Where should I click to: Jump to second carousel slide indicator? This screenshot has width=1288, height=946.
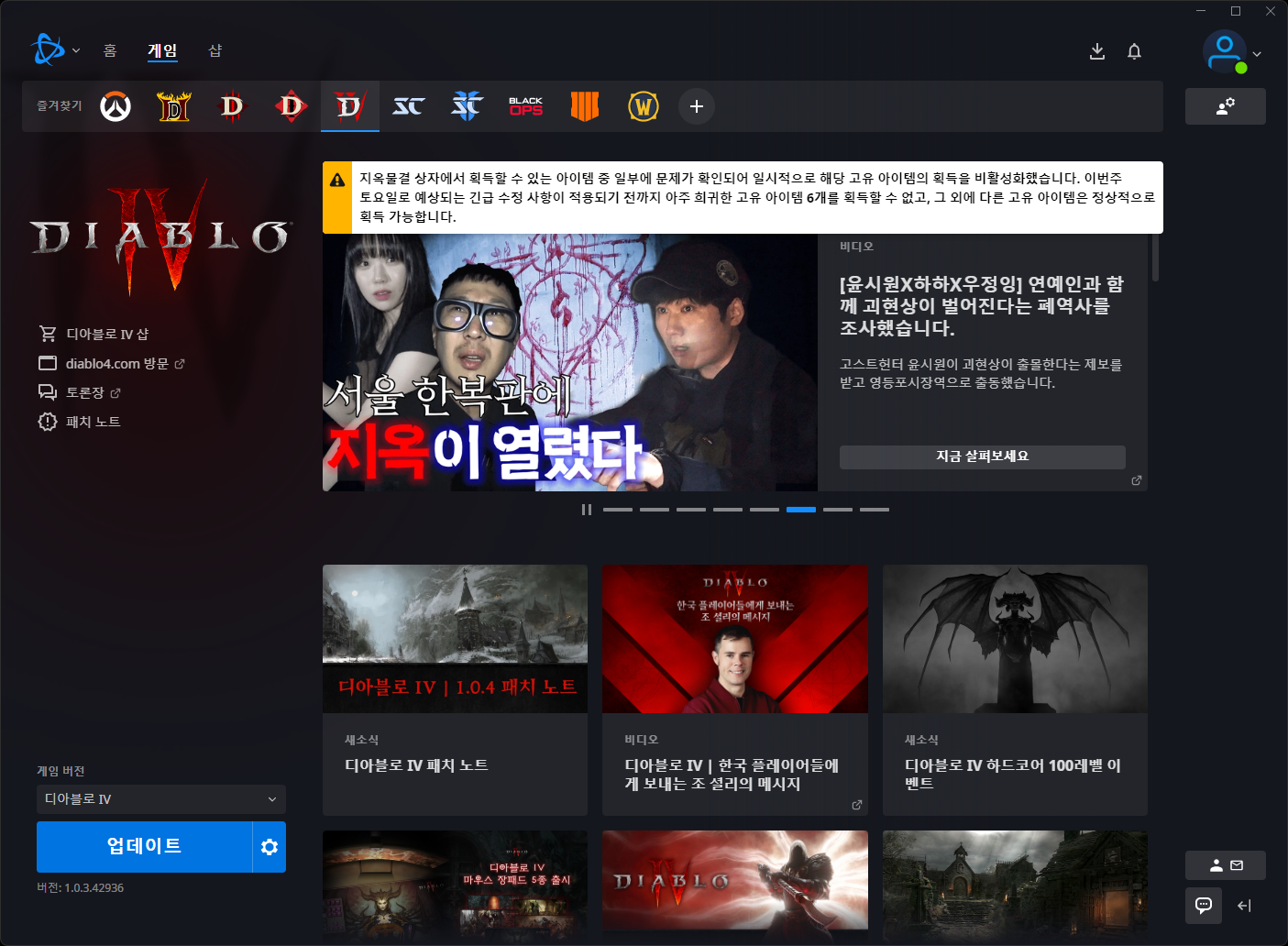(655, 510)
